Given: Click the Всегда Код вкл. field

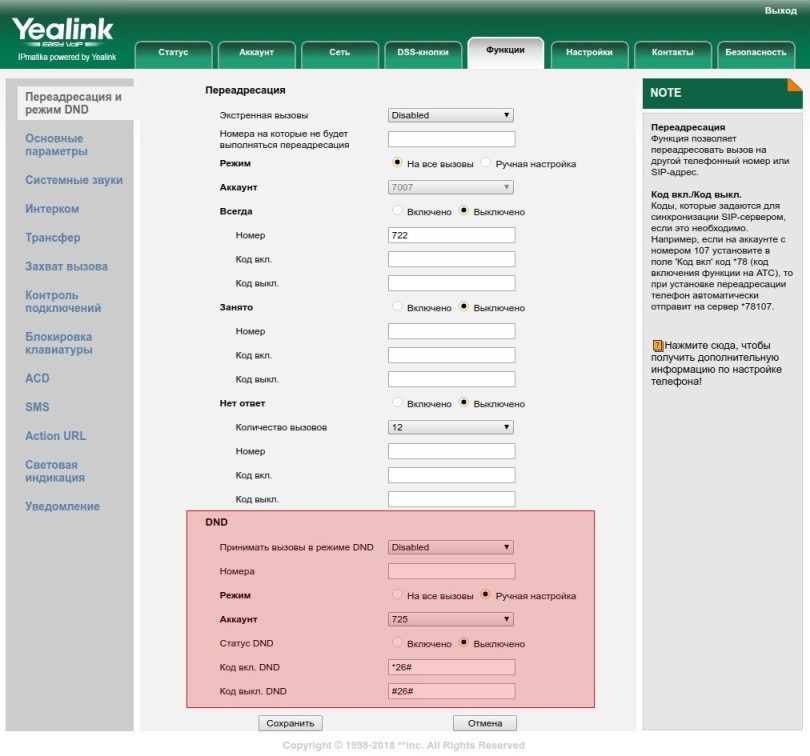Looking at the screenshot, I should tap(451, 259).
